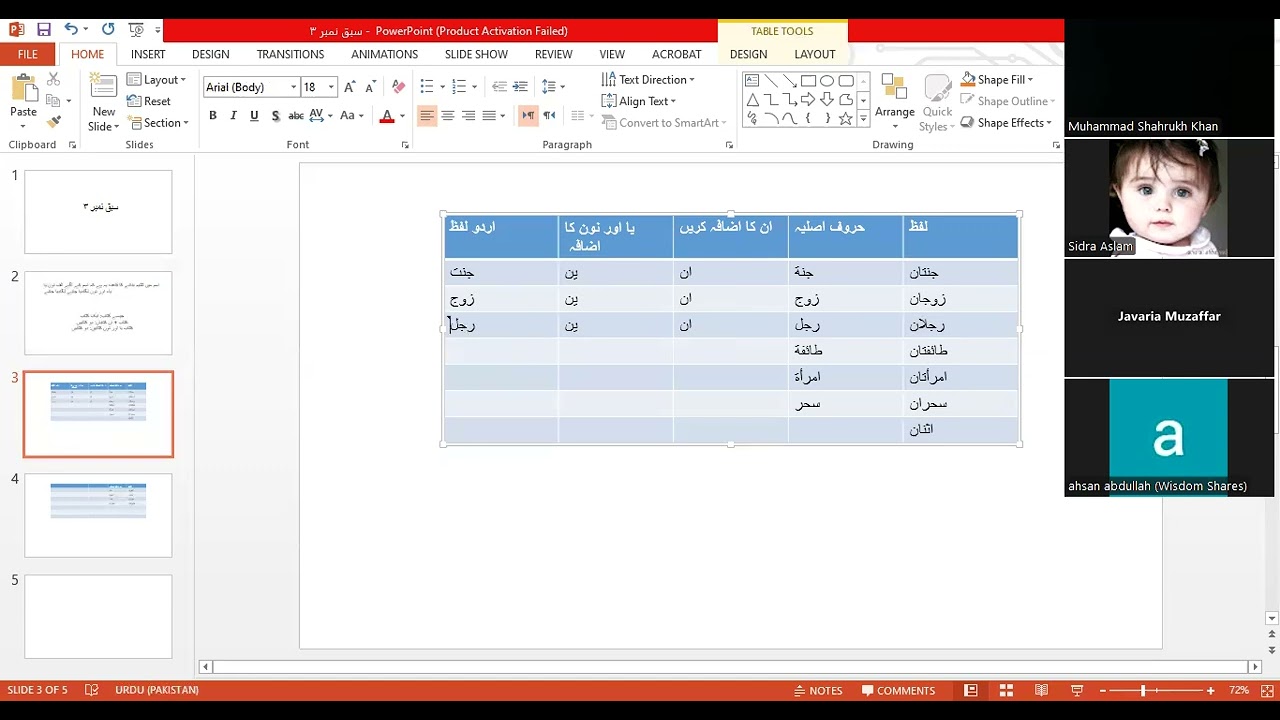Decrease list indent level
Viewport: 1280px width, 720px height.
click(499, 87)
